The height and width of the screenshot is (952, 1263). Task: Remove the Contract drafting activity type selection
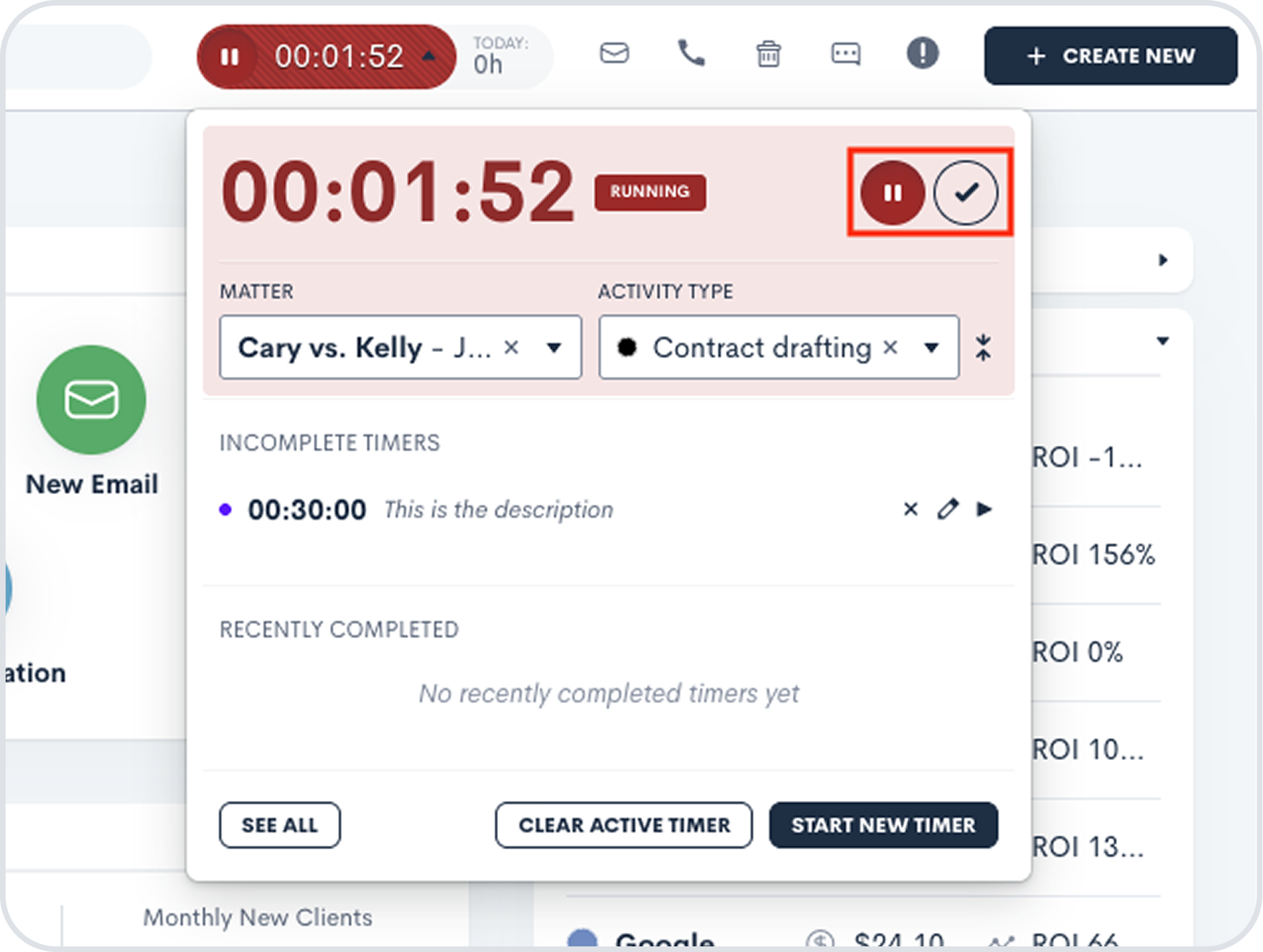pyautogui.click(x=890, y=347)
